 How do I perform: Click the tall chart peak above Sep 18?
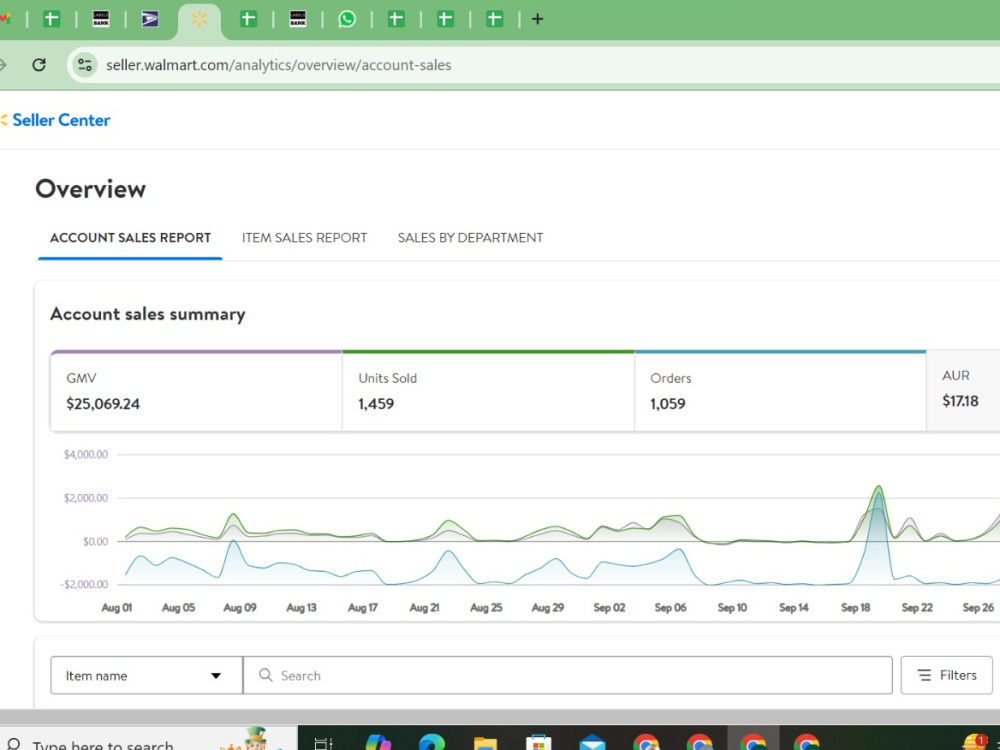(879, 488)
